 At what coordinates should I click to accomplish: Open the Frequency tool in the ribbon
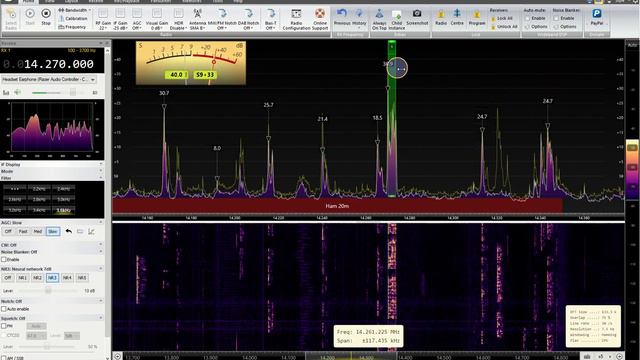[x=72, y=27]
